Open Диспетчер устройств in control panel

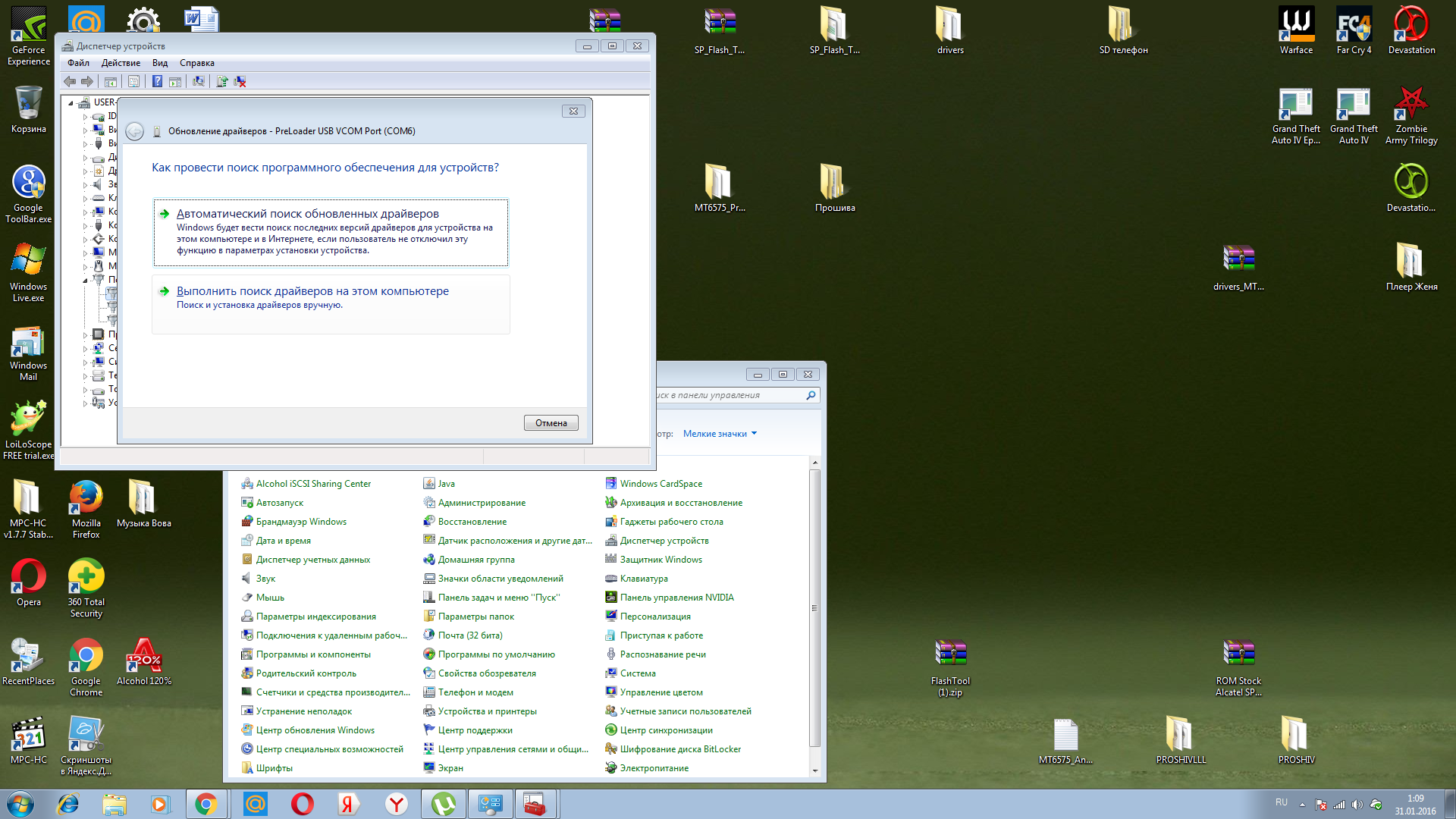(x=664, y=541)
